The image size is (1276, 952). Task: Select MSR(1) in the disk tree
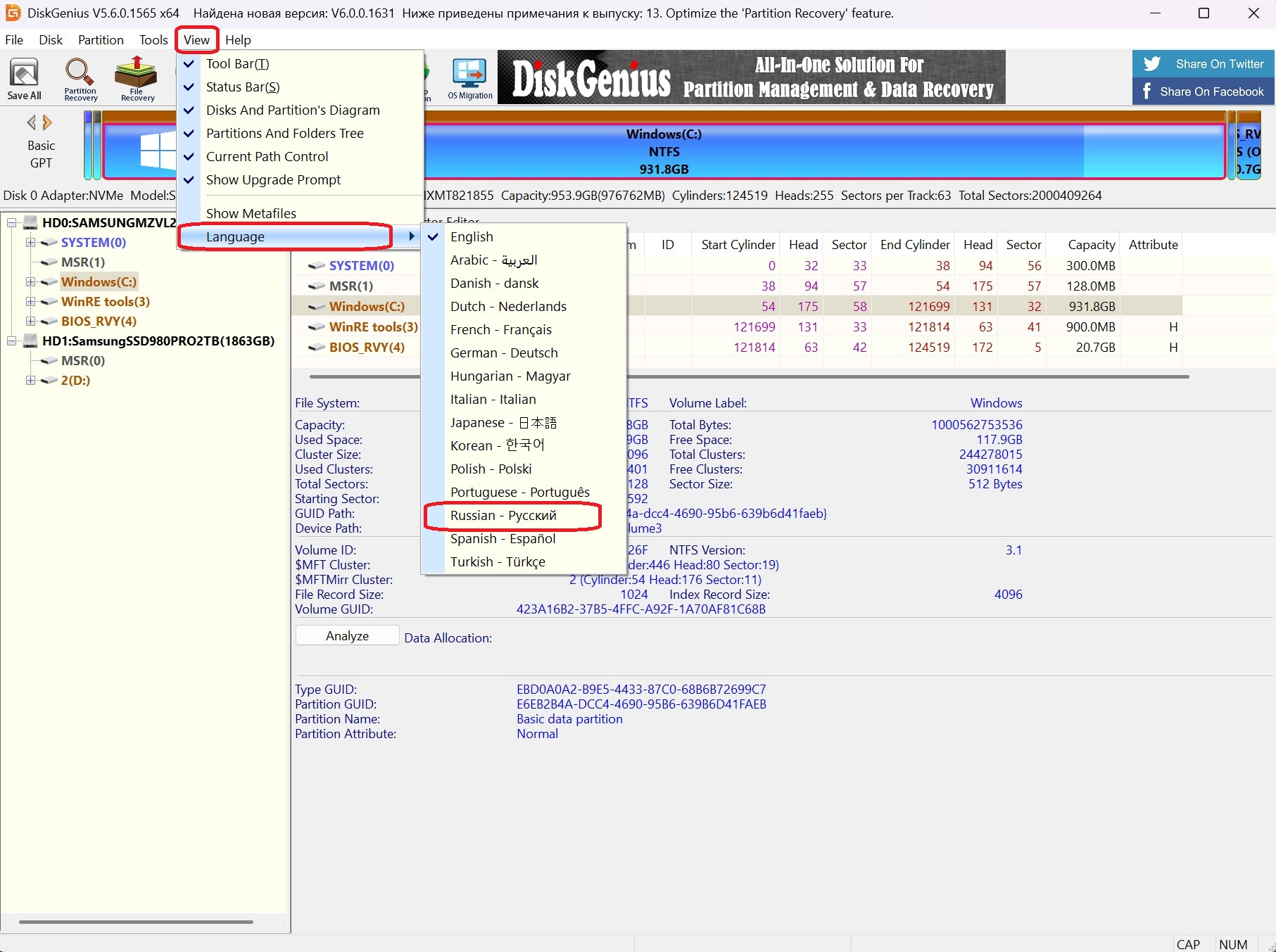[83, 262]
